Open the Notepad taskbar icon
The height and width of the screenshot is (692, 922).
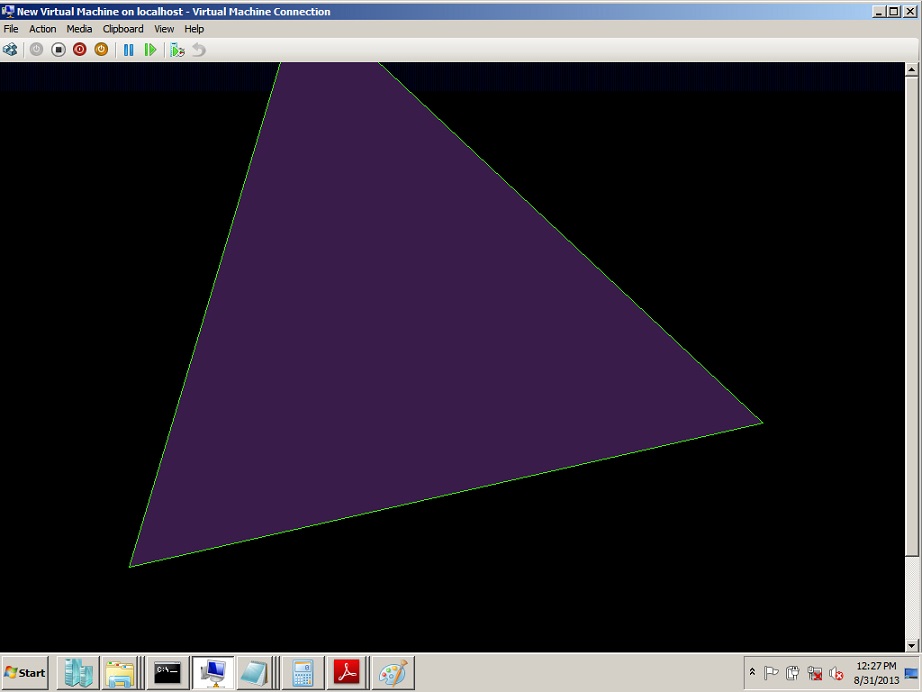255,673
